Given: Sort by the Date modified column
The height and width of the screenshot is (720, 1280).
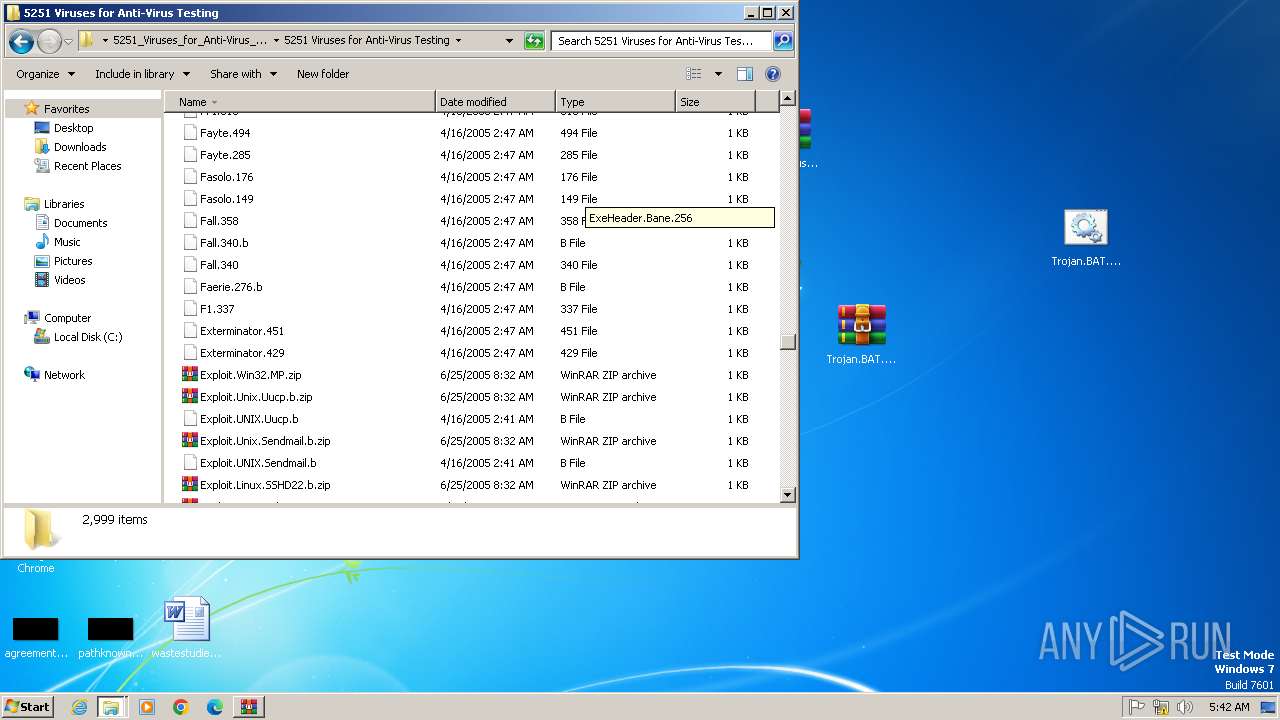Looking at the screenshot, I should (x=495, y=102).
